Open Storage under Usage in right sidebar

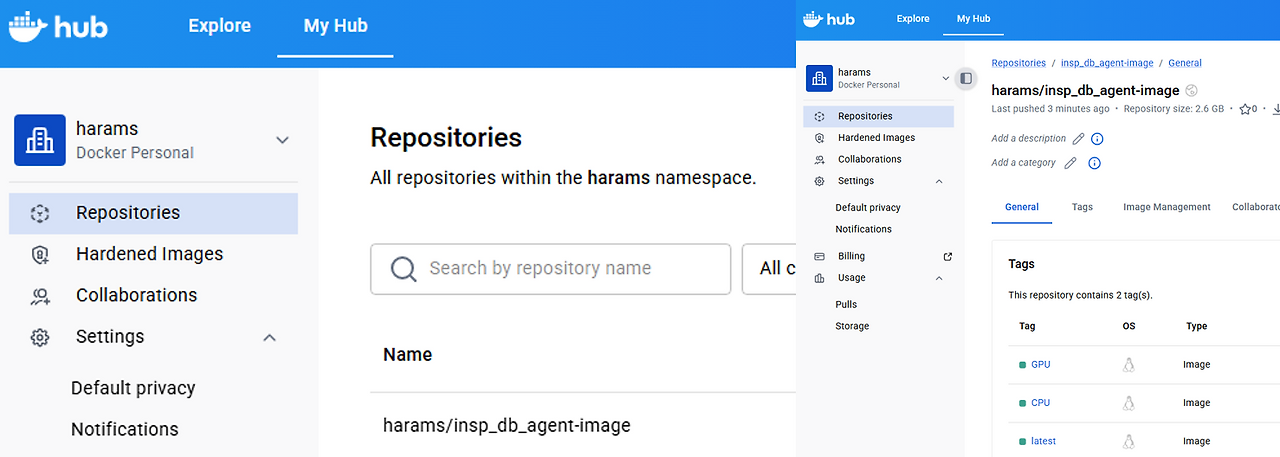[852, 326]
